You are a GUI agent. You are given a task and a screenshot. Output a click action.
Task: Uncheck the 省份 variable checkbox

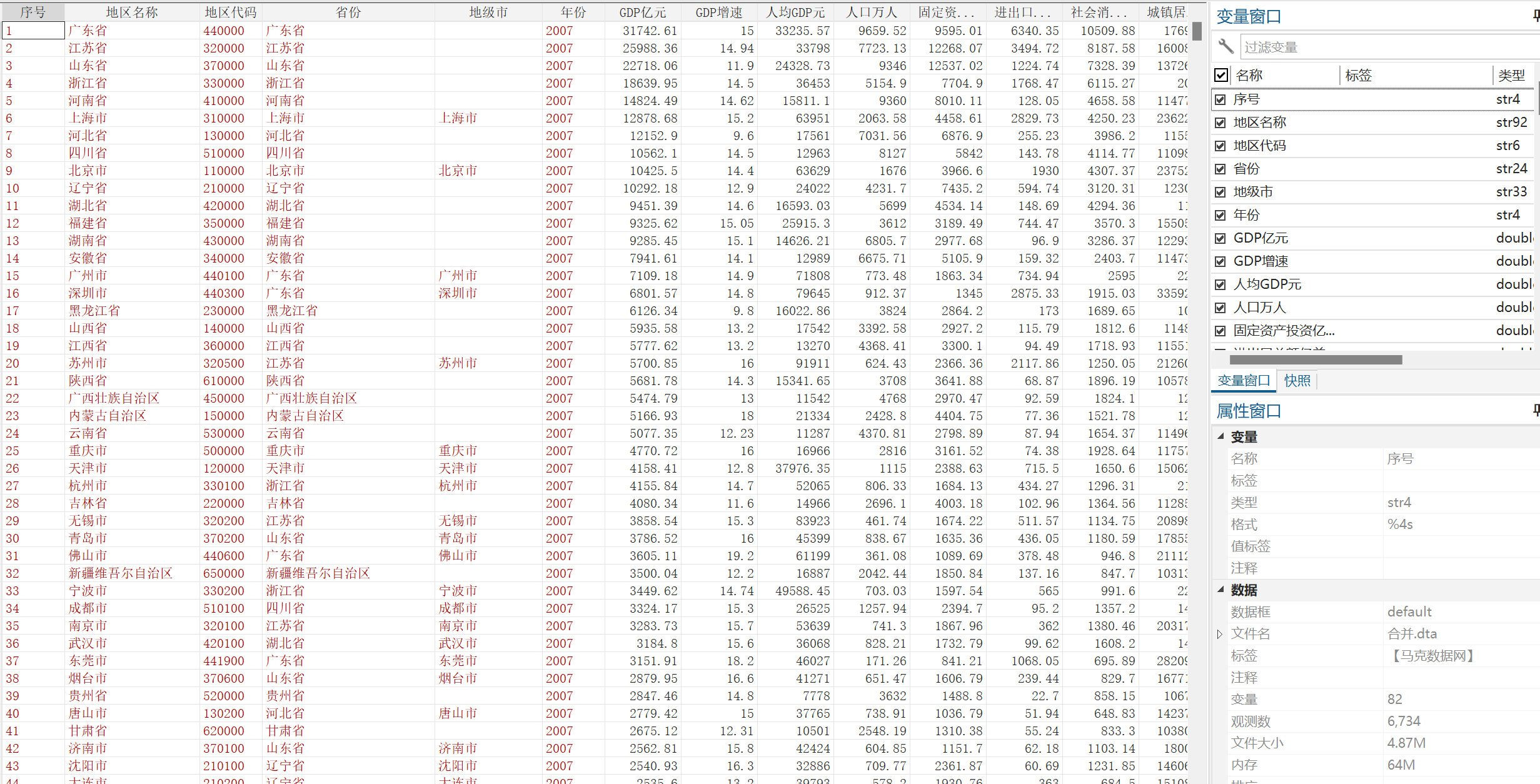pos(1220,169)
